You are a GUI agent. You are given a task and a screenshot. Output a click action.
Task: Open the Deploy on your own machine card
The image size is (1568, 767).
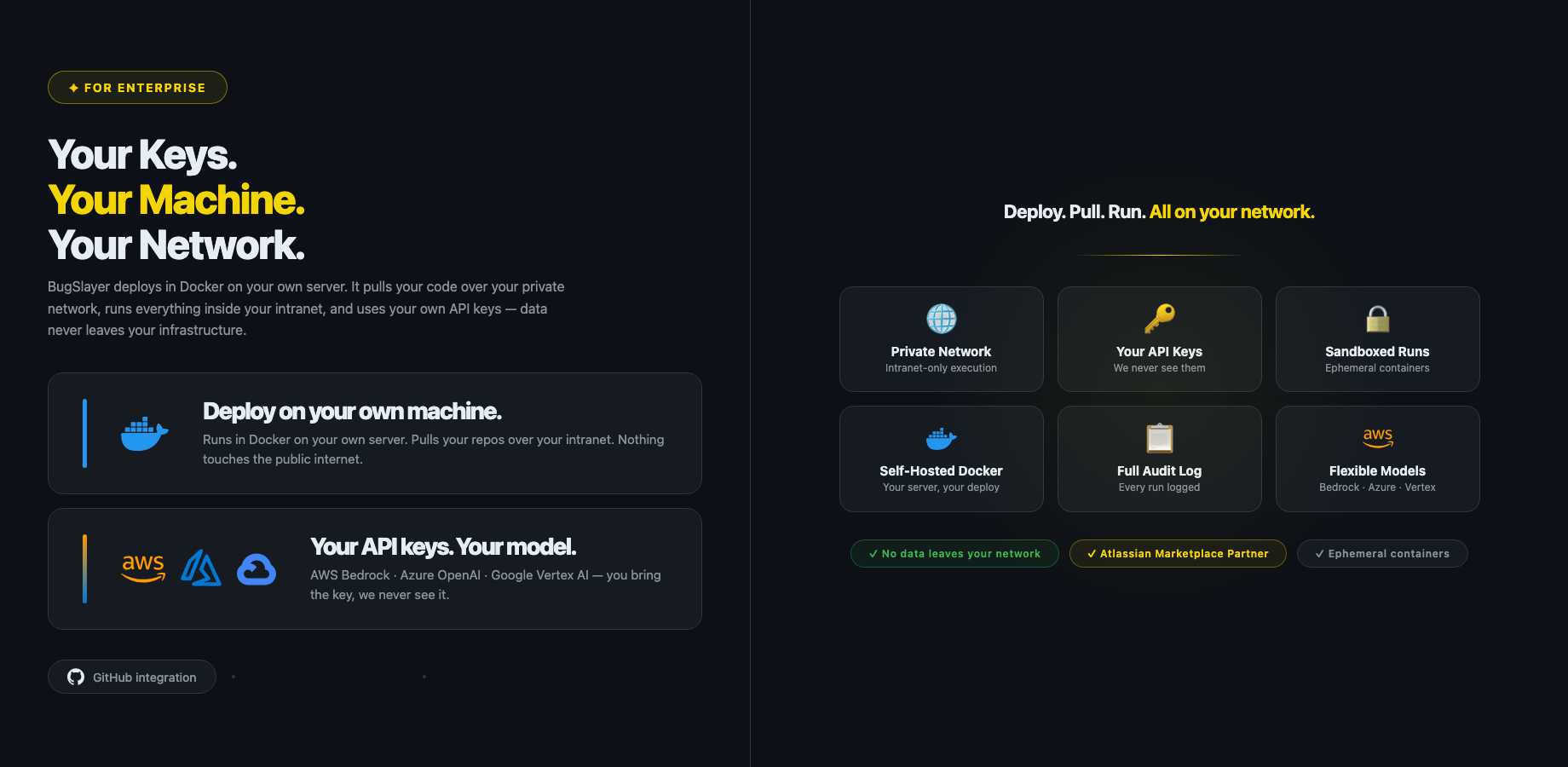(375, 433)
